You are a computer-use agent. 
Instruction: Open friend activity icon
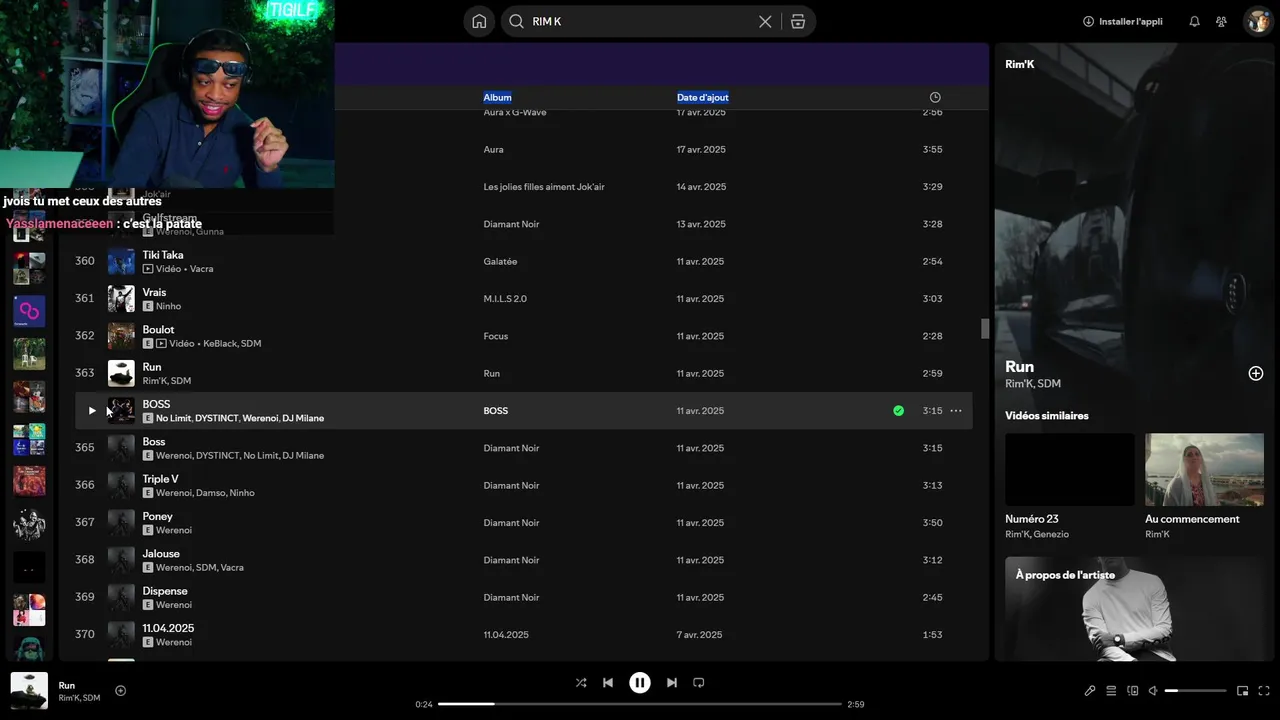pos(1221,21)
